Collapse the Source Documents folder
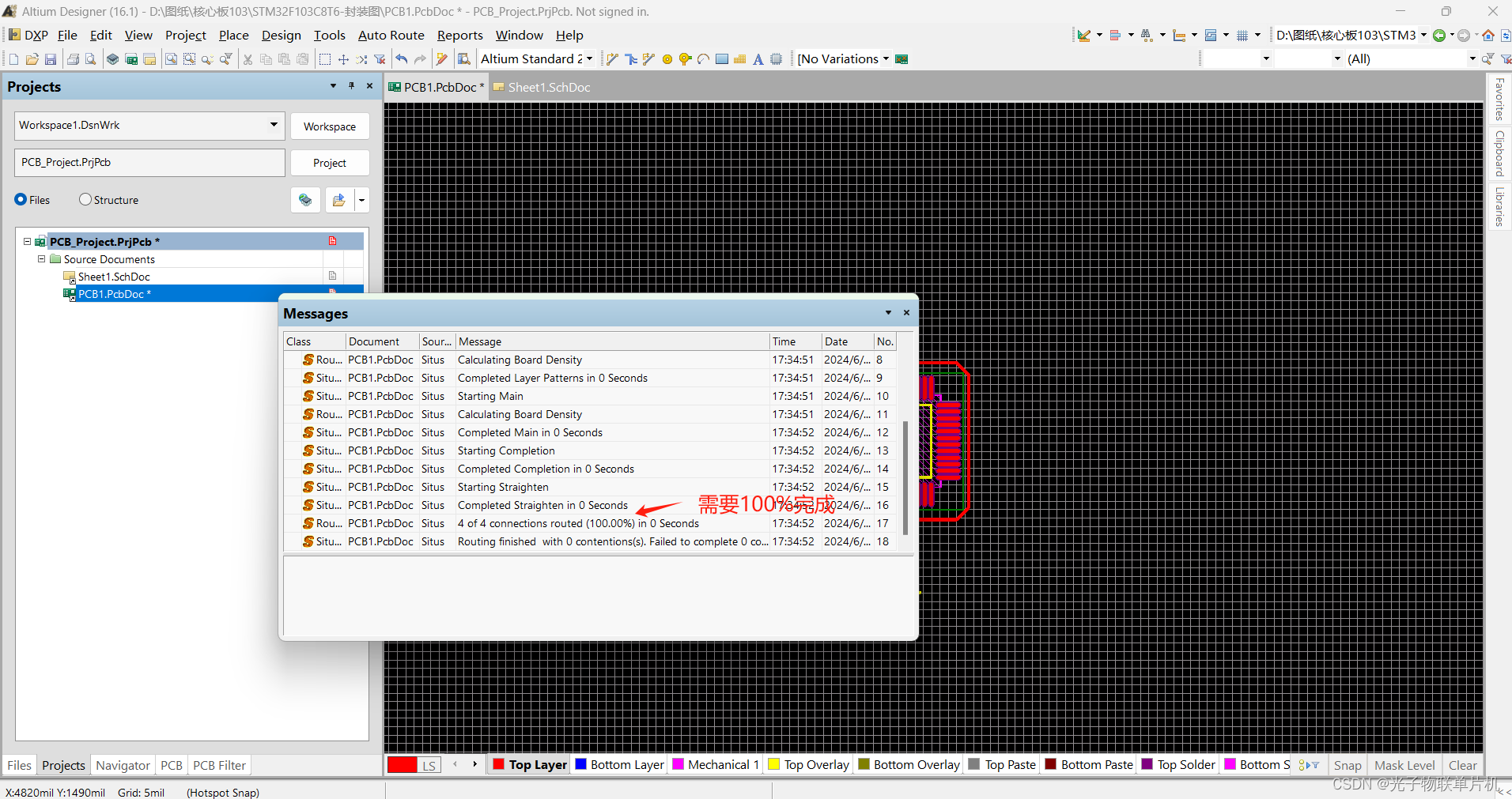The width and height of the screenshot is (1512, 799). pos(42,259)
